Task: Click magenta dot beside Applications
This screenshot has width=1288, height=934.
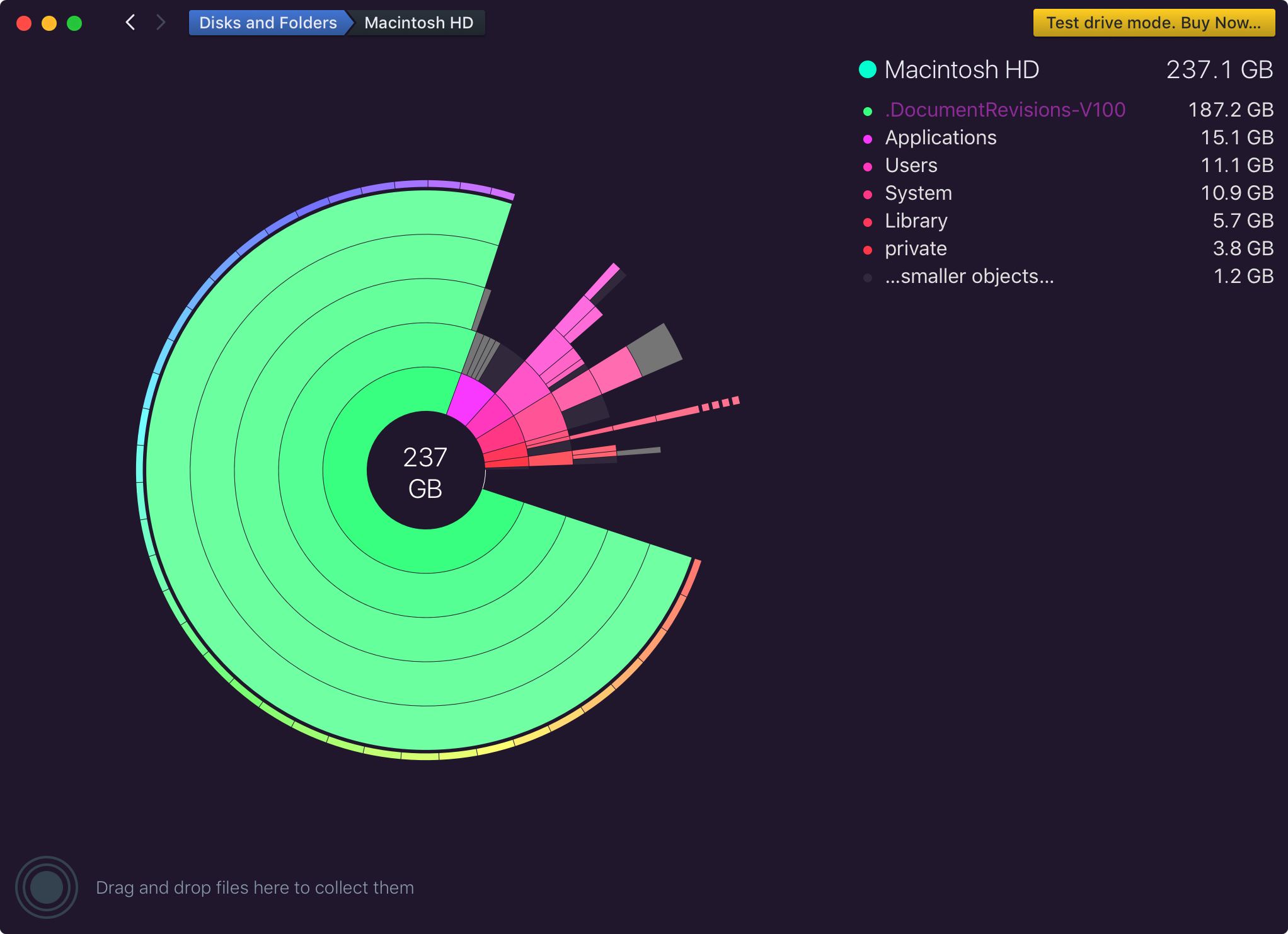Action: coord(868,139)
